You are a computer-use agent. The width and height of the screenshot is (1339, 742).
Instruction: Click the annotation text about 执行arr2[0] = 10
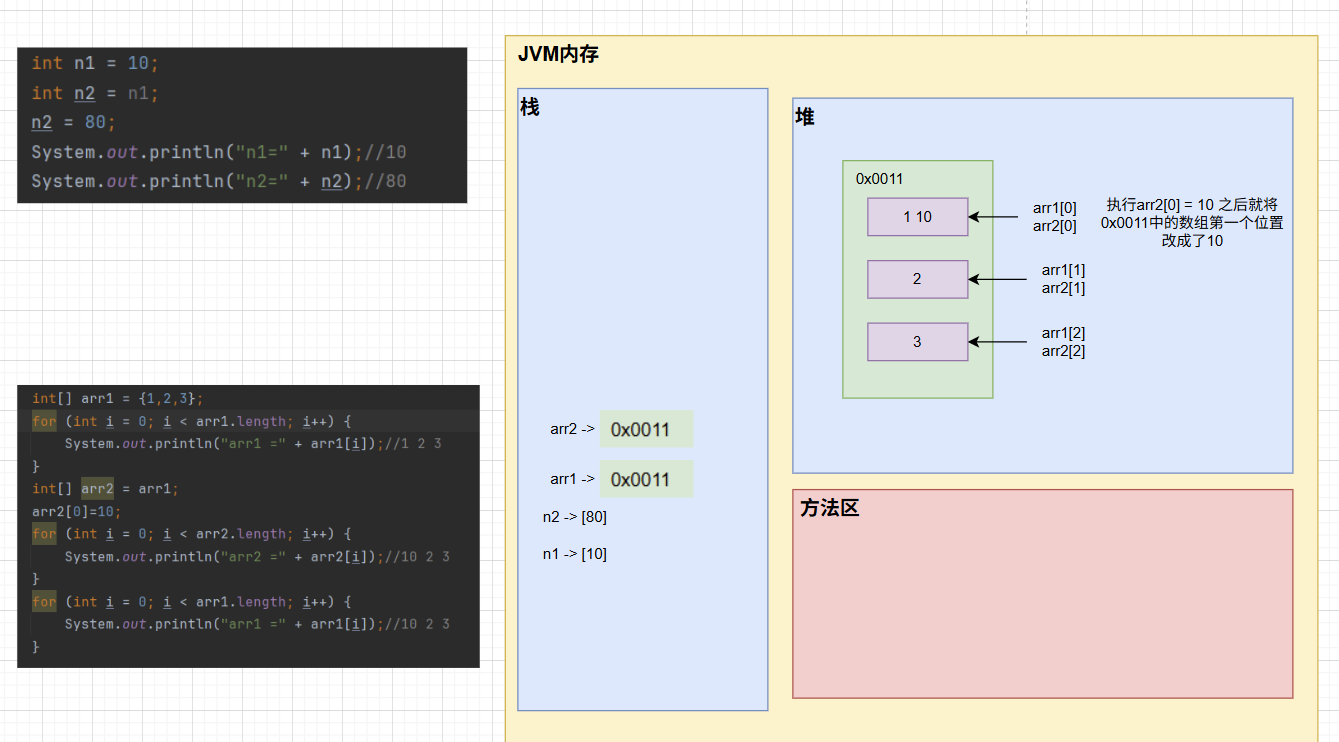click(1192, 222)
